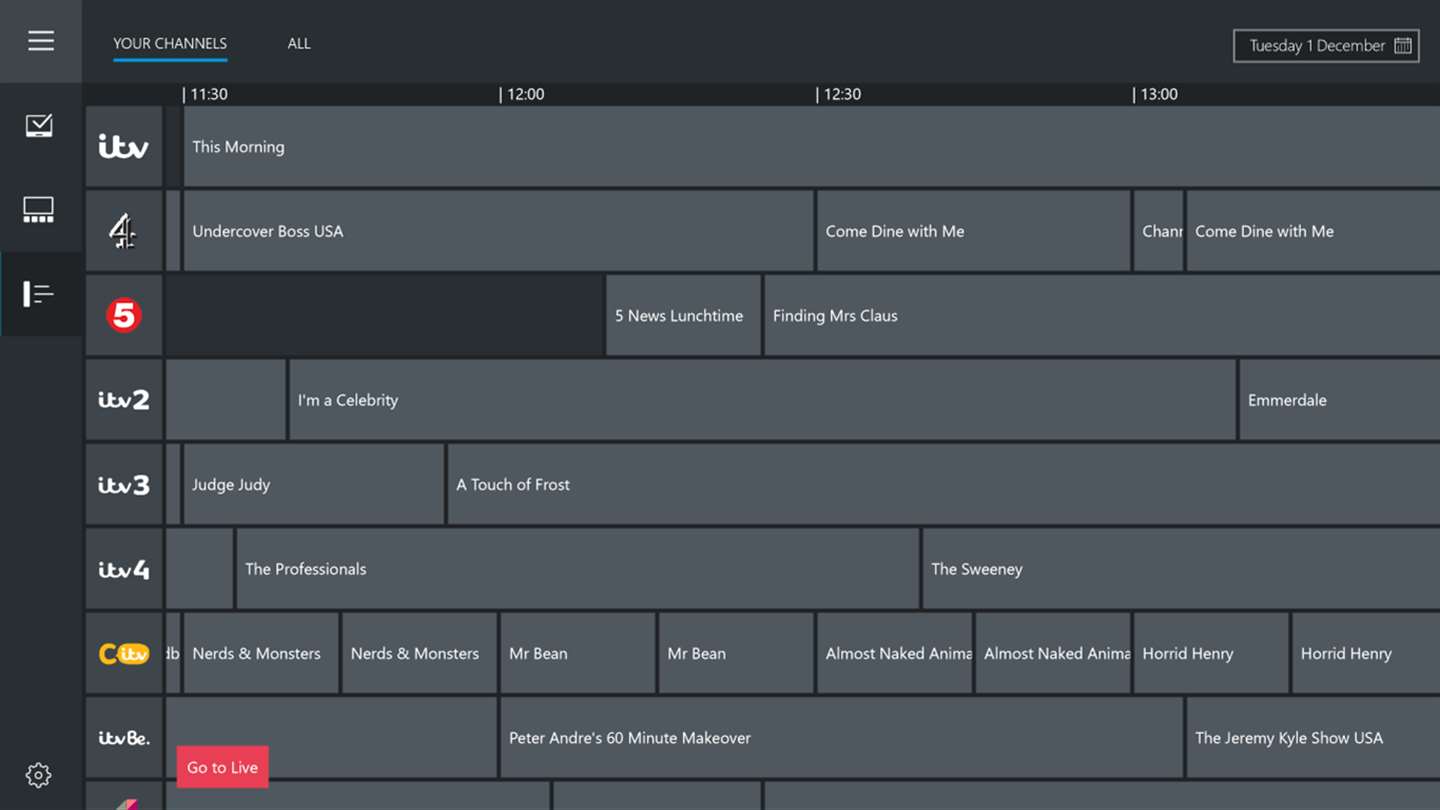Open the Tuesday 1 December date picker
1440x810 pixels.
point(1326,46)
